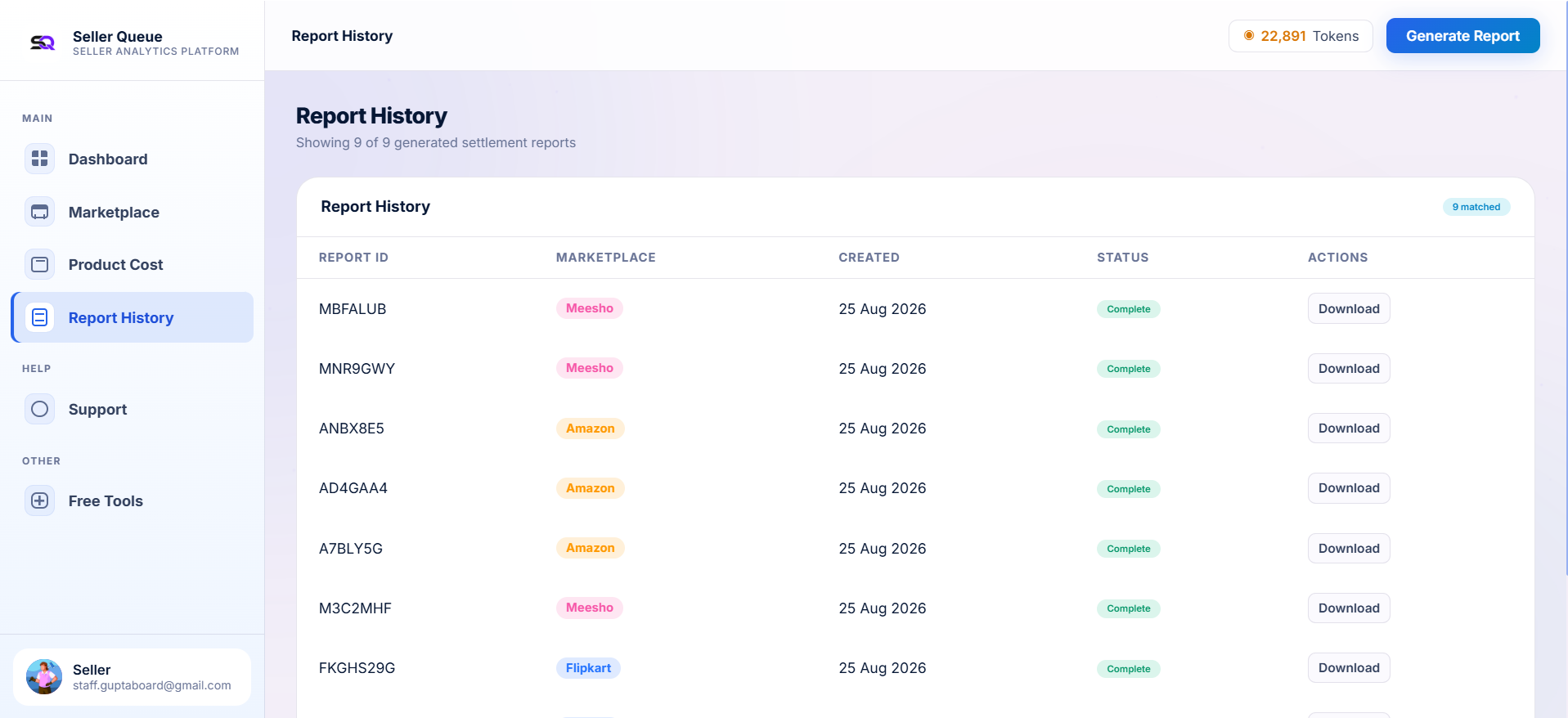The image size is (1568, 718).
Task: Click report ID M3C2MHF
Action: coord(355,608)
